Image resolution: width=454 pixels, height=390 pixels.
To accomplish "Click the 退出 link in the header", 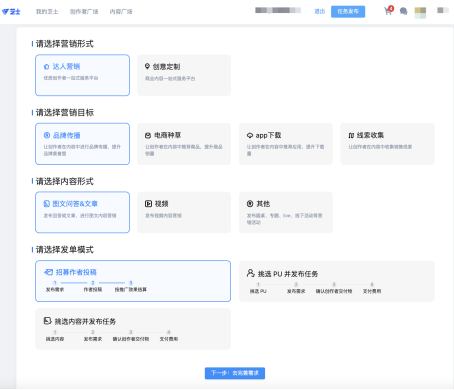I will [320, 11].
